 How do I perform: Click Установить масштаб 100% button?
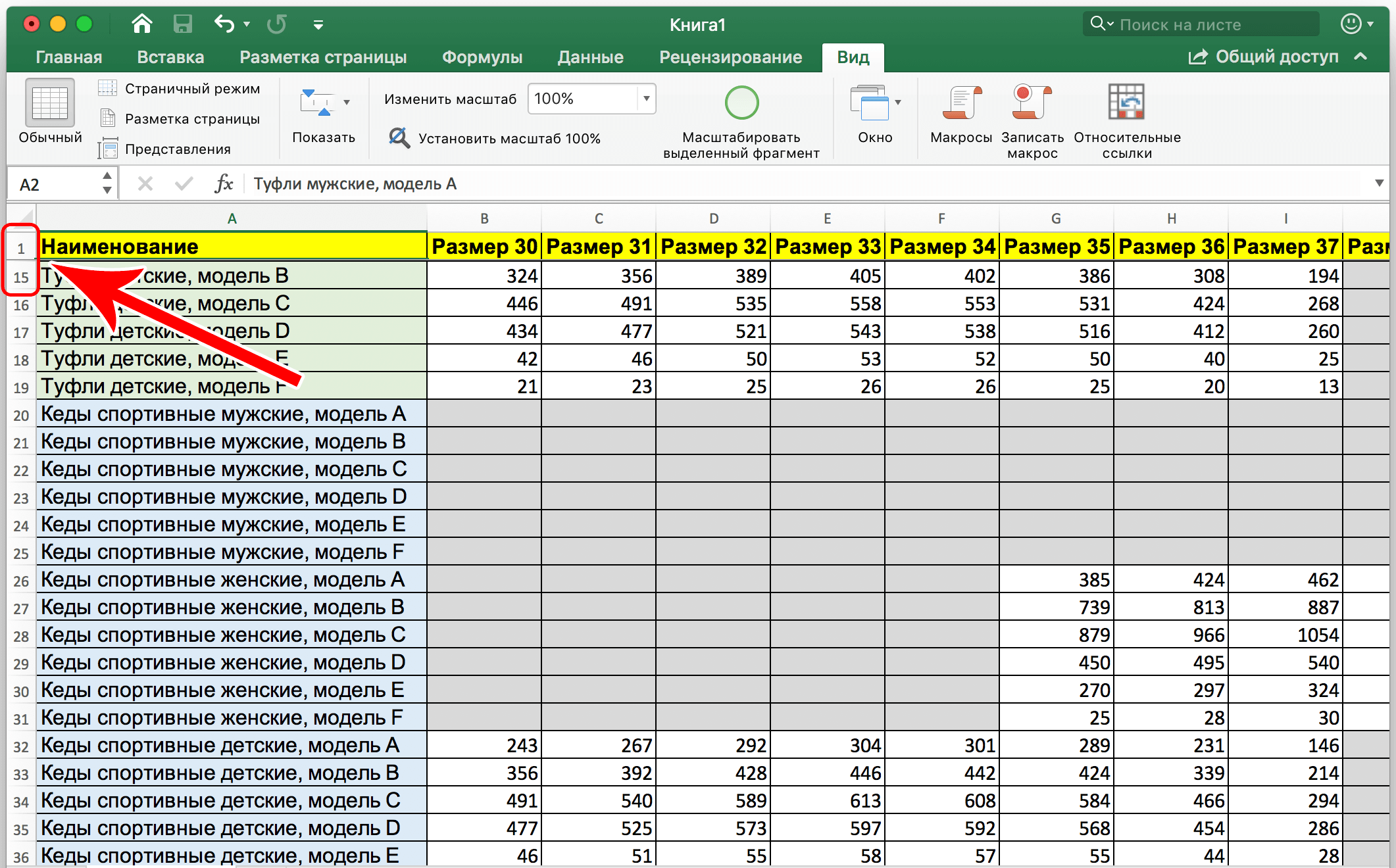tap(495, 138)
